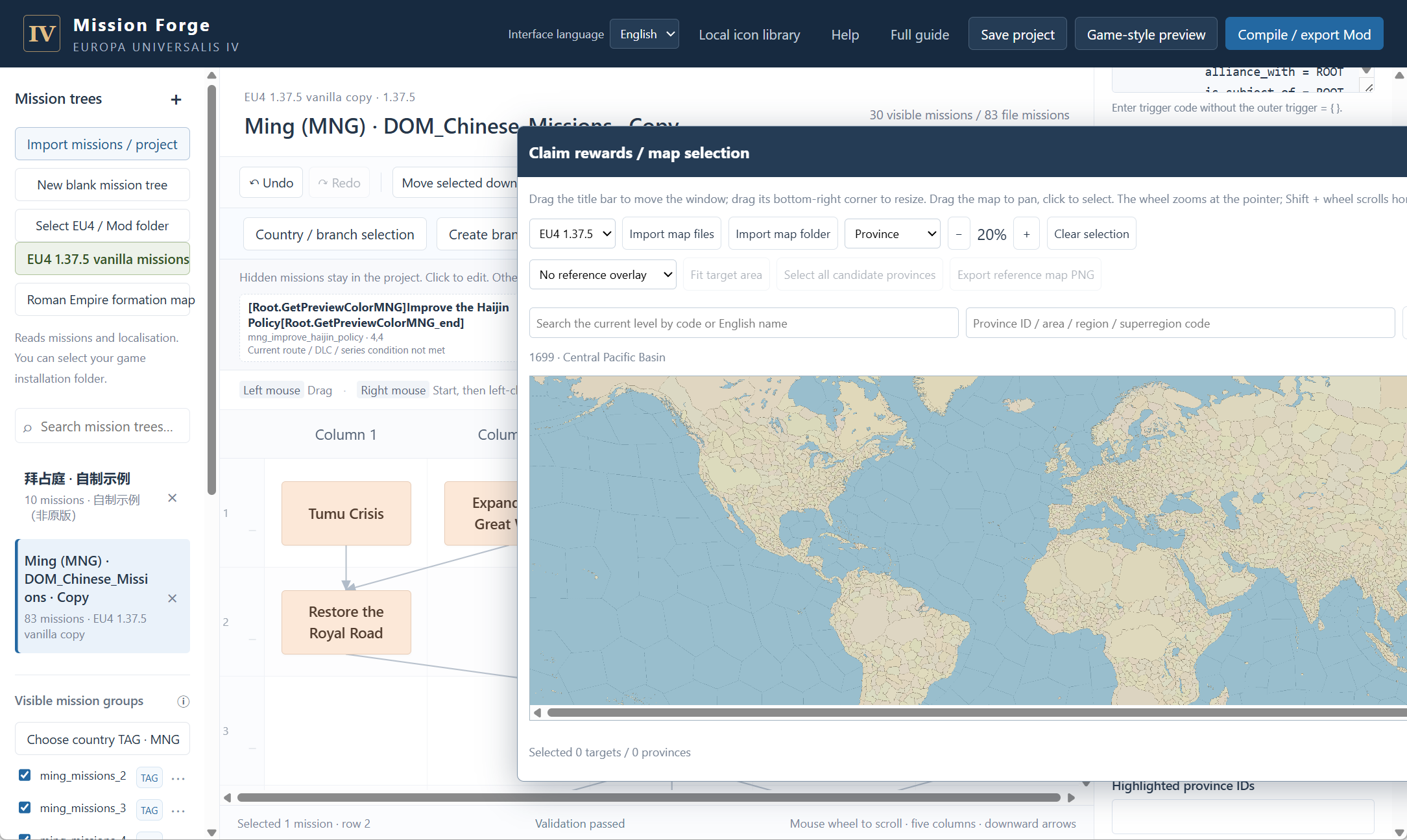Click the Undo button
Viewport: 1407px width, 840px height.
272,183
